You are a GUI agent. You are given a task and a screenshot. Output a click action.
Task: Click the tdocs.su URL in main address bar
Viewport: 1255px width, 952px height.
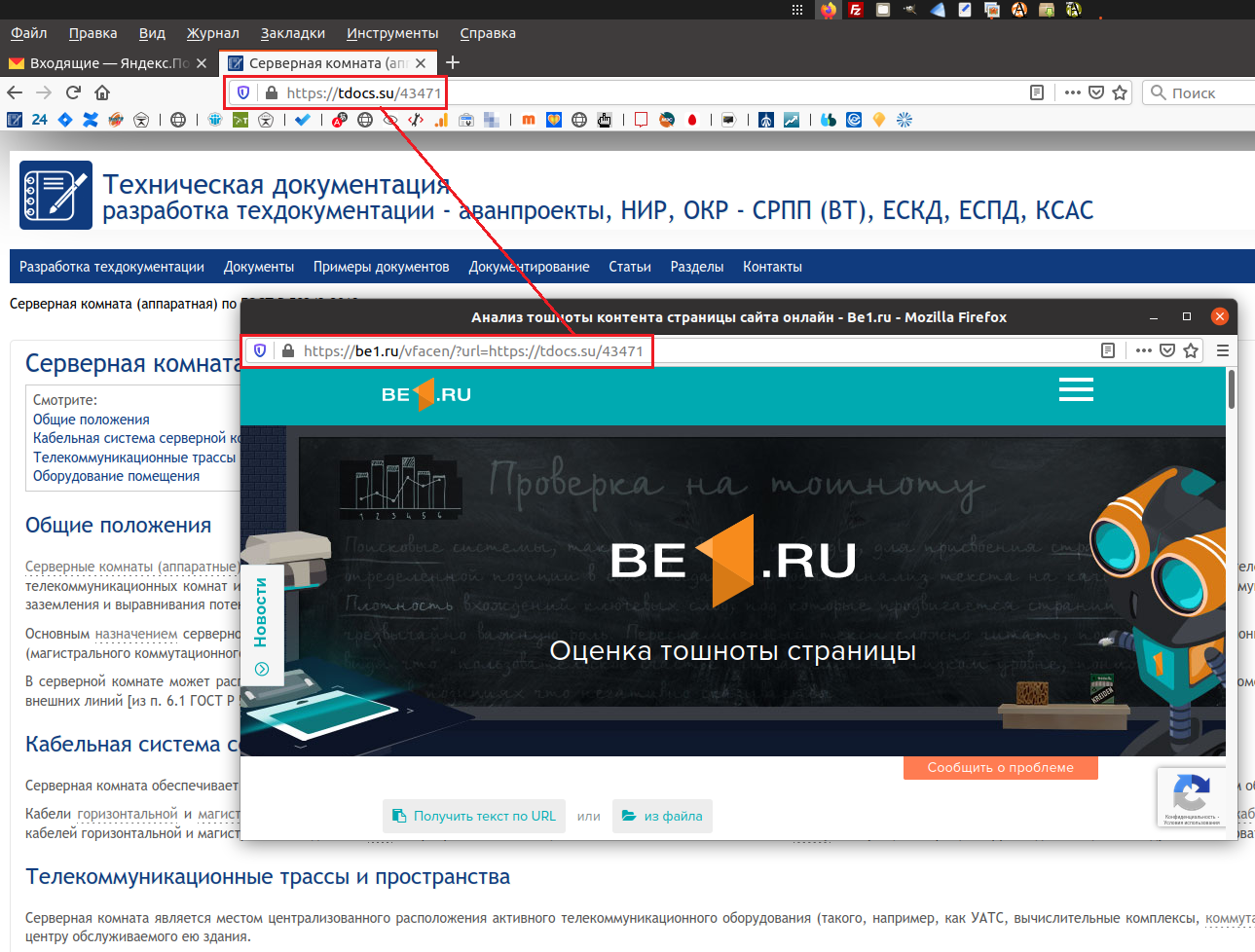tap(364, 93)
